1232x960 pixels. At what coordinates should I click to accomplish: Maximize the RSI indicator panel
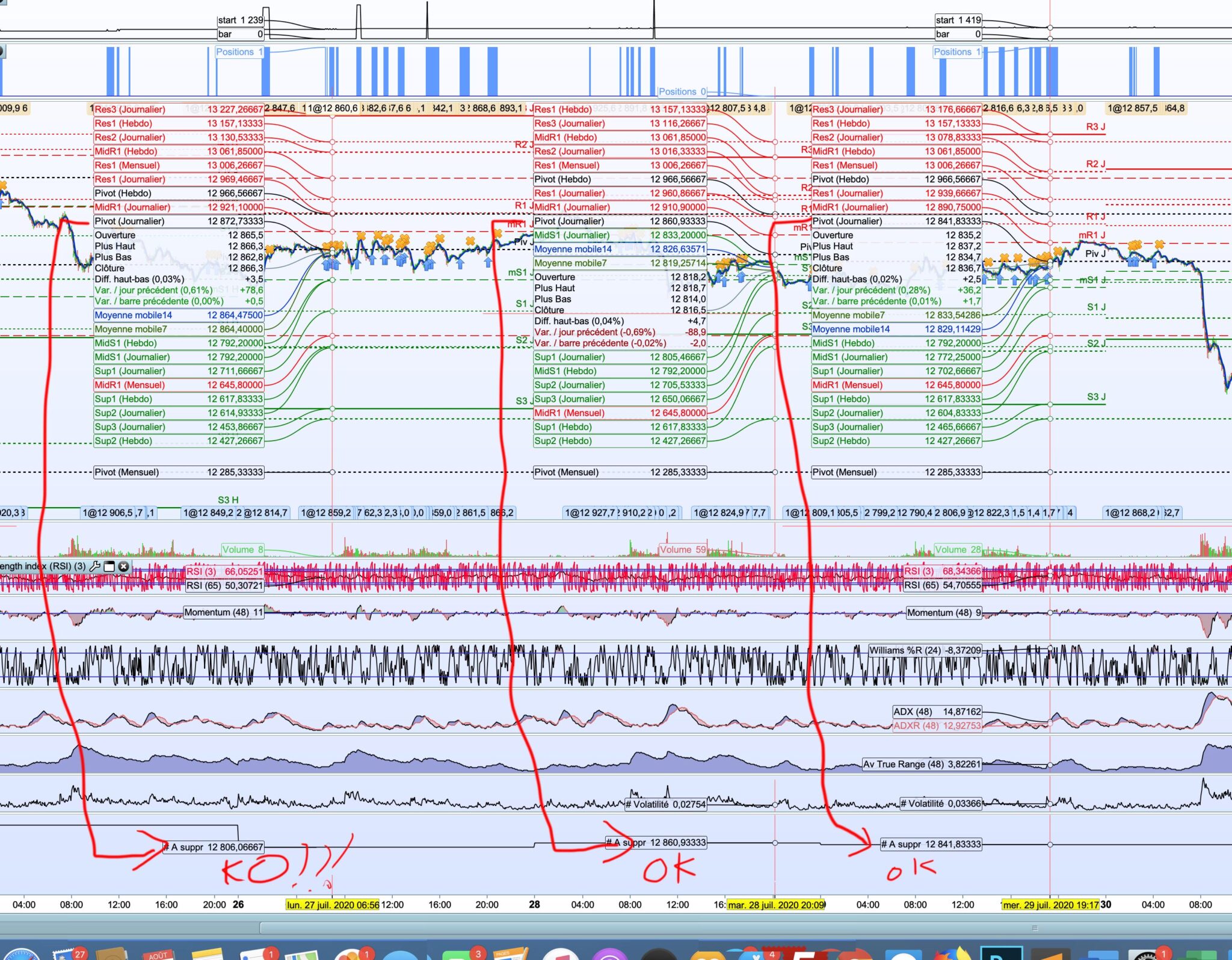(x=109, y=566)
